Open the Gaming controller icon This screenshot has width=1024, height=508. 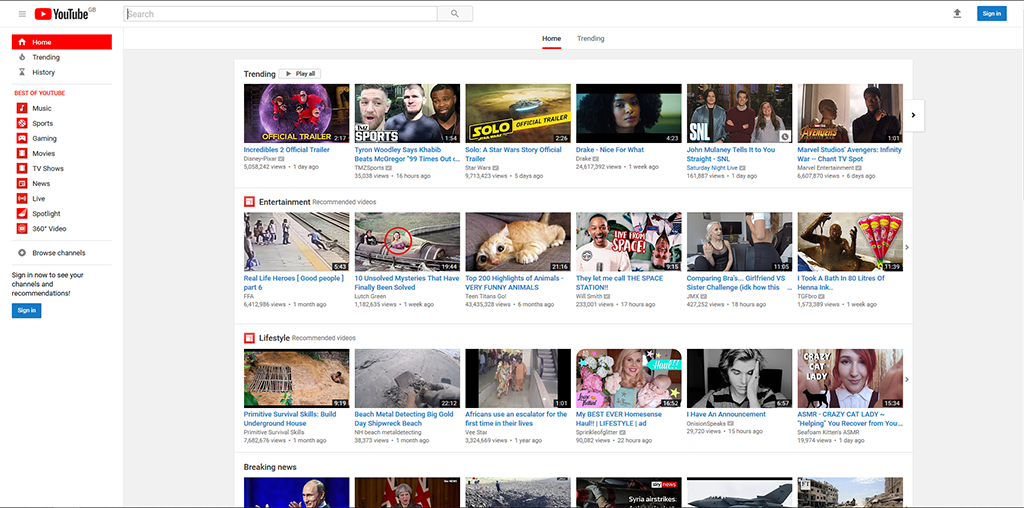[x=22, y=138]
